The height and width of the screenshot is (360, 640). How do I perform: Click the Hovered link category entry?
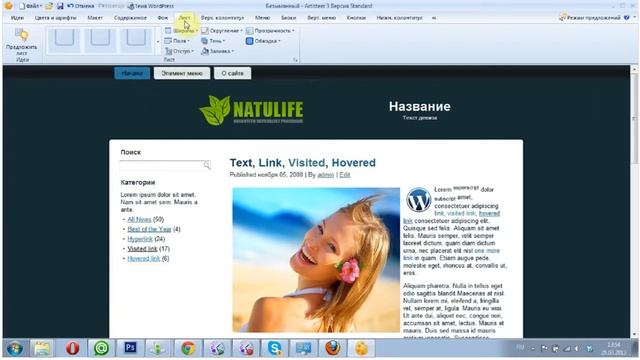(144, 258)
